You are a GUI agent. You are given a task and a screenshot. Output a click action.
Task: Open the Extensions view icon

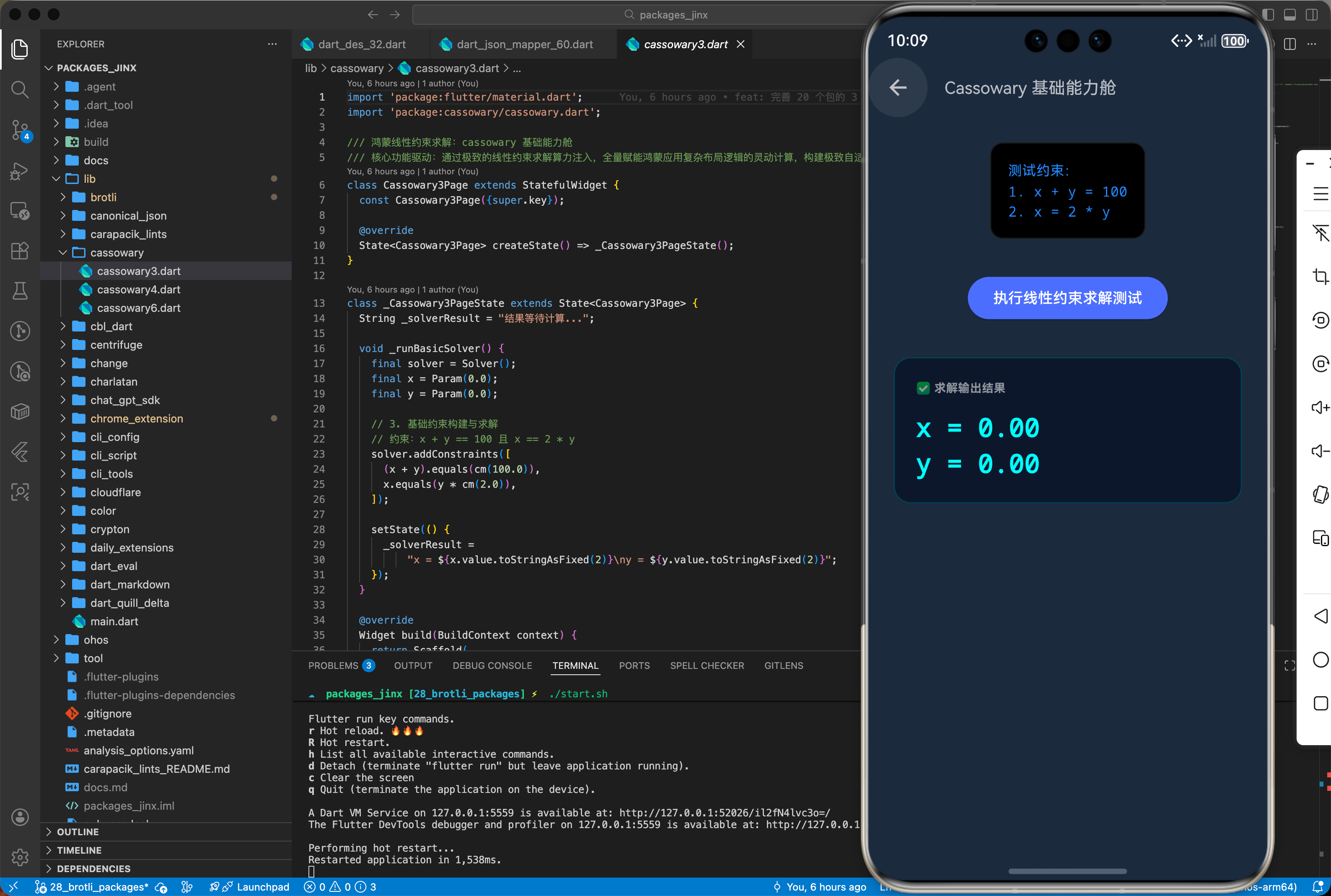coord(19,250)
